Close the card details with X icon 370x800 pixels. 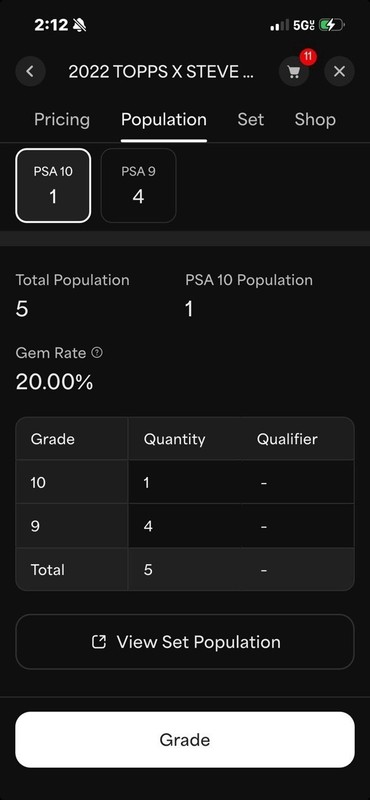tap(339, 71)
